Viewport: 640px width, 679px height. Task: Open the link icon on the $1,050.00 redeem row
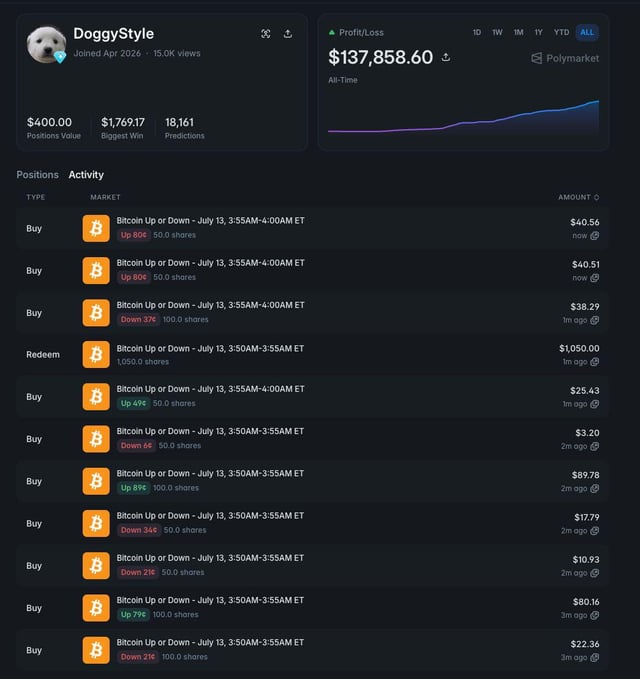pyautogui.click(x=595, y=362)
